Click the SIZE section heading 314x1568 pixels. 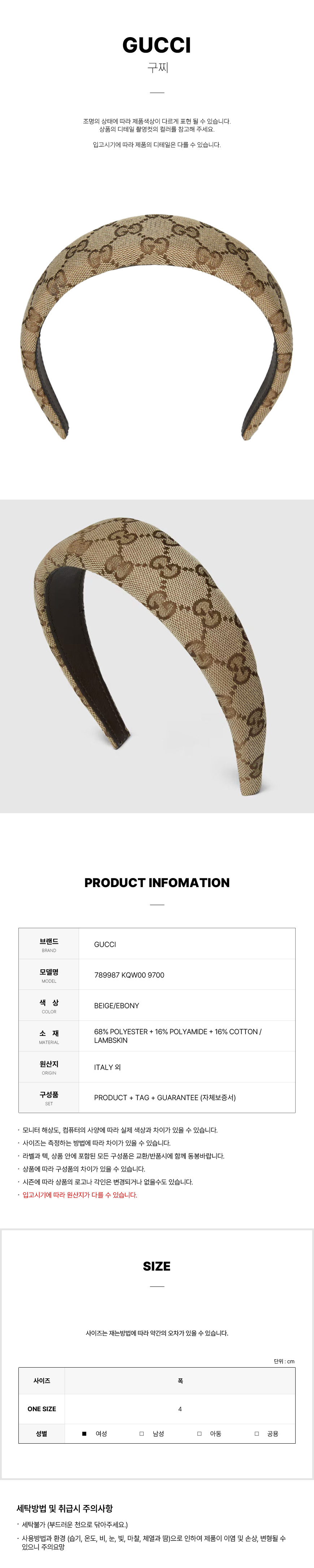[157, 1266]
